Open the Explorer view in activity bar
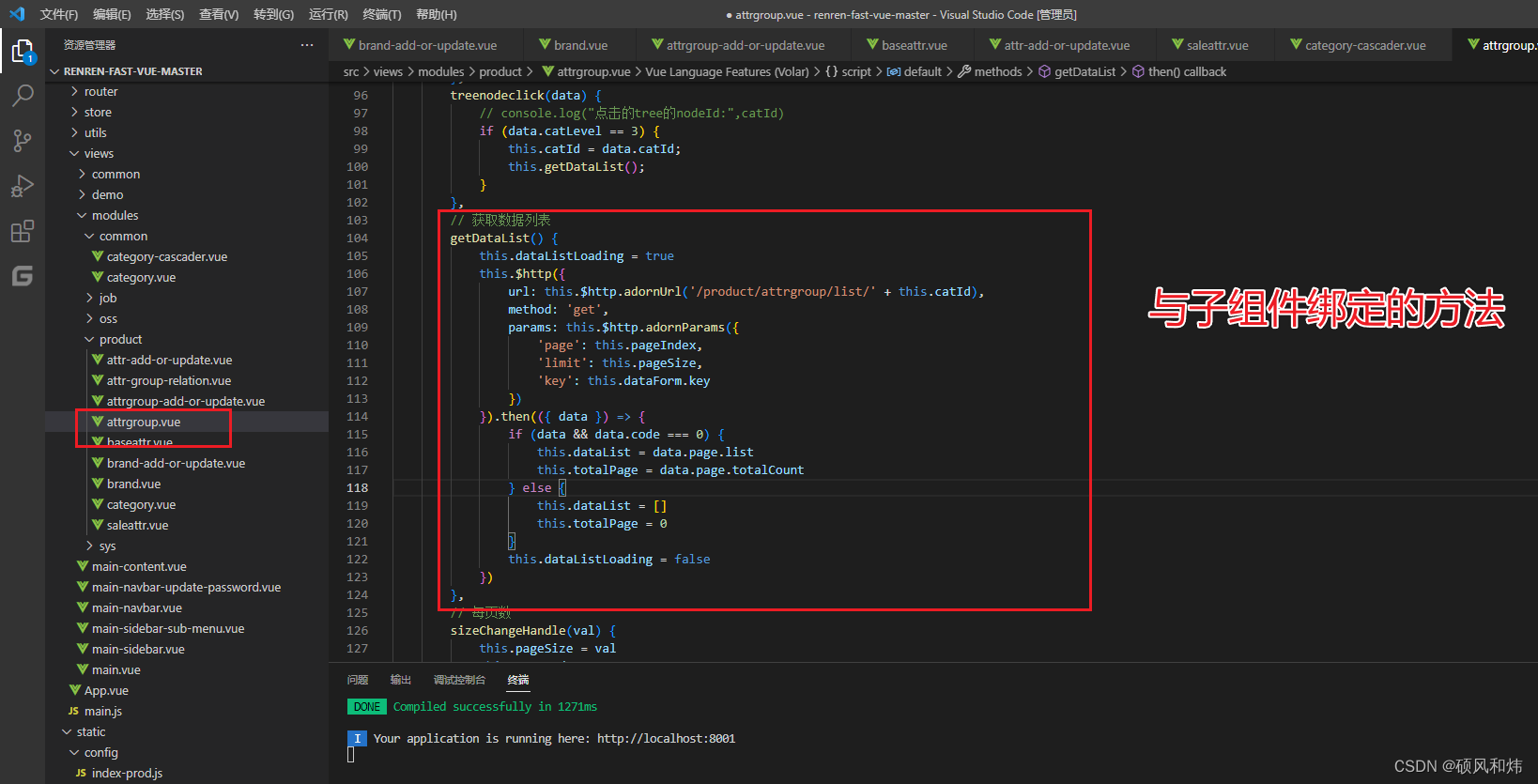The width and height of the screenshot is (1538, 784). [23, 51]
